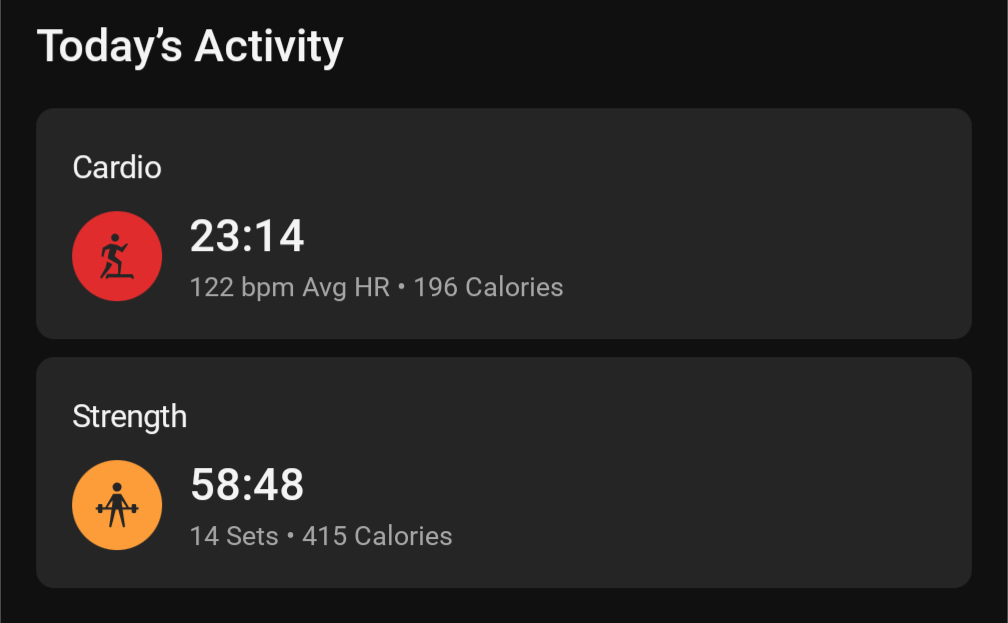Click the dark gap between activity cards
The height and width of the screenshot is (623, 1008).
[x=503, y=348]
